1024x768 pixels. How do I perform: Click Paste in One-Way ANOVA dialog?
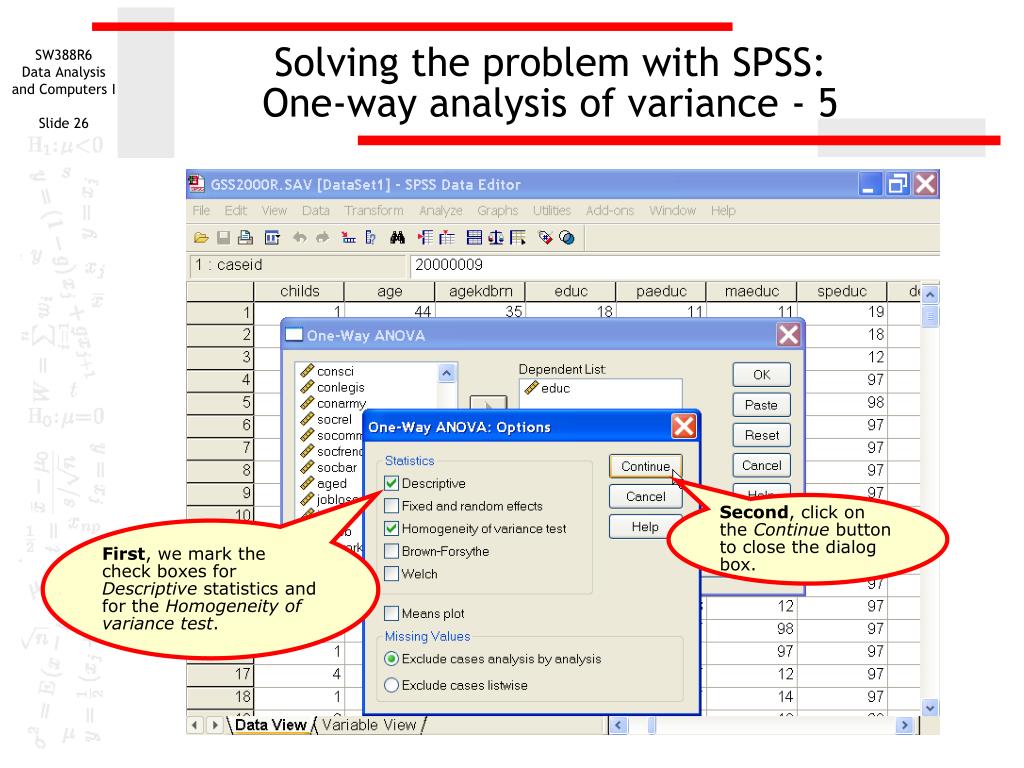coord(761,405)
